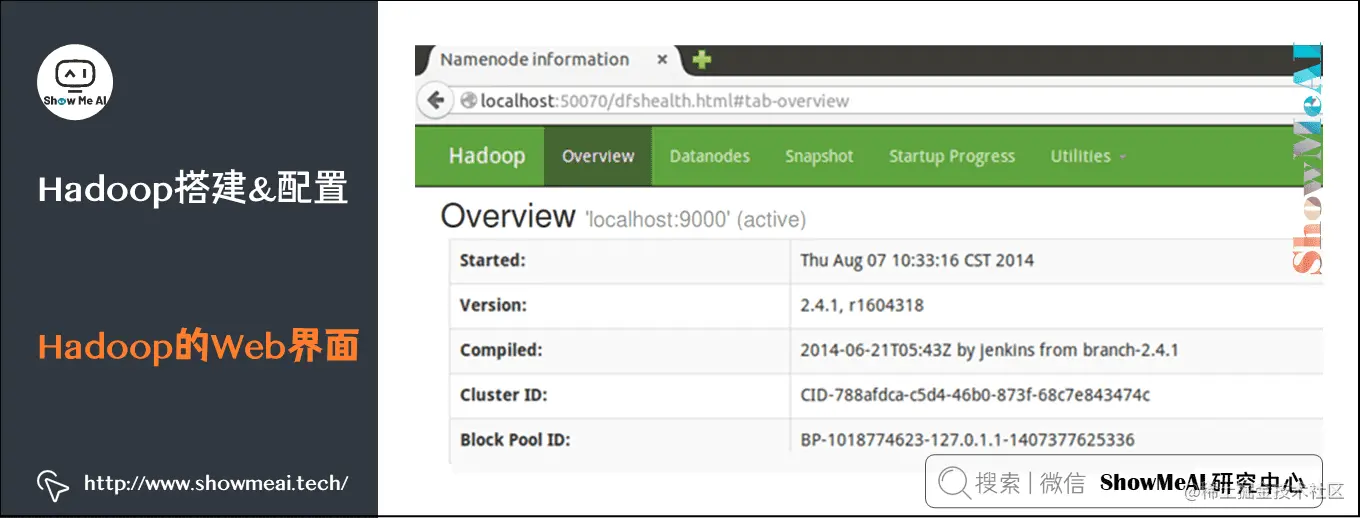Click the 2.4.1, r1604318 version value
The height and width of the screenshot is (518, 1361).
coord(861,305)
